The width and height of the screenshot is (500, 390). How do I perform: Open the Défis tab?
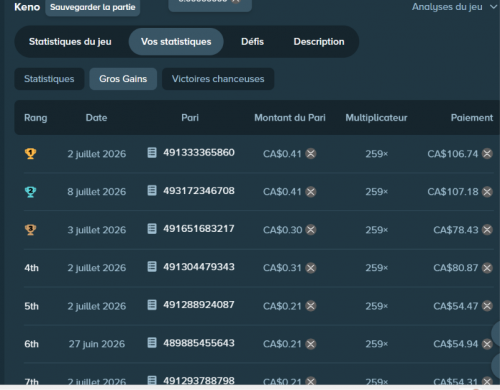252,42
